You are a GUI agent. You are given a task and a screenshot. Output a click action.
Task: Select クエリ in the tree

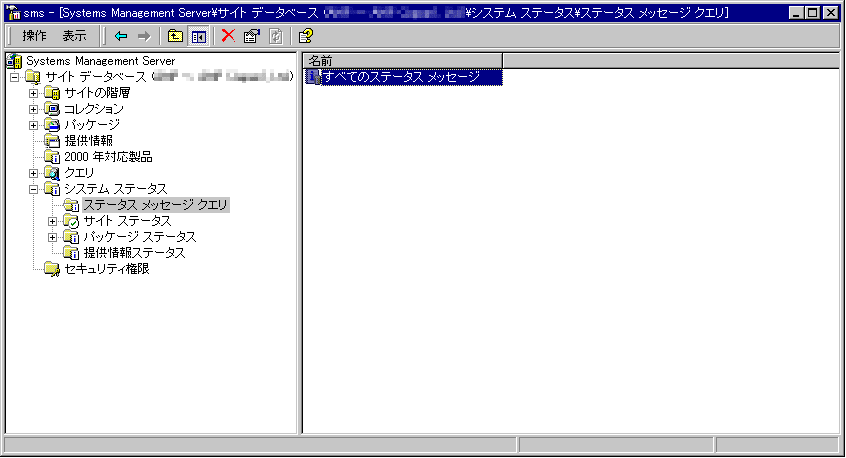[x=79, y=173]
